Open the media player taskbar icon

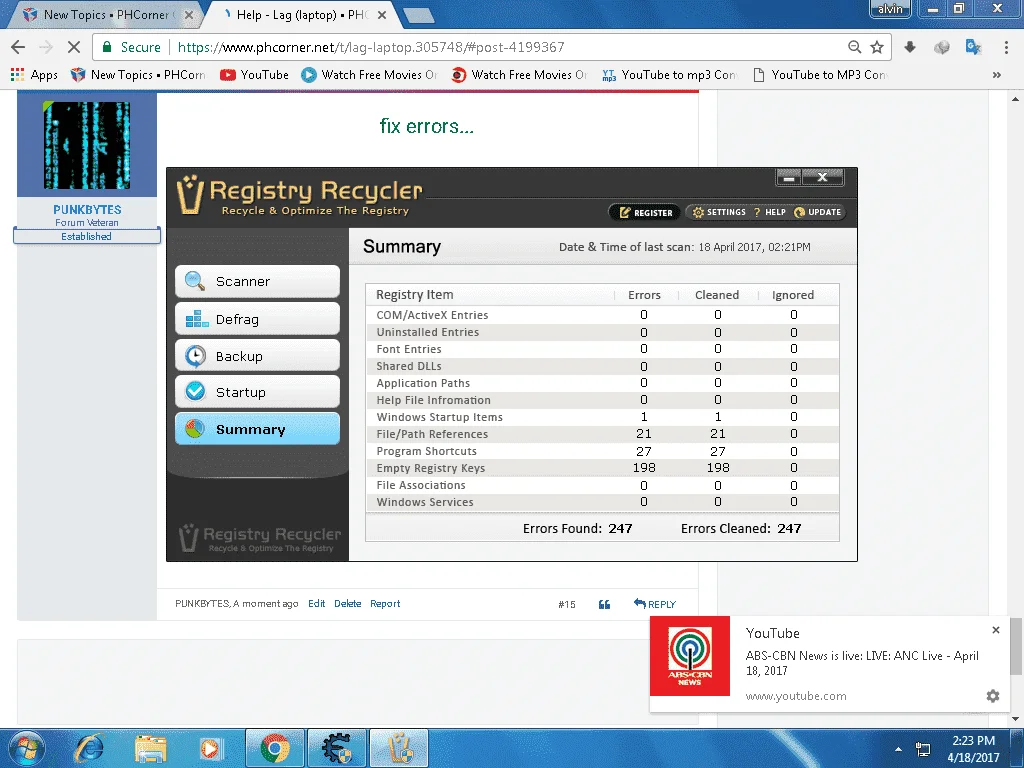coord(211,748)
